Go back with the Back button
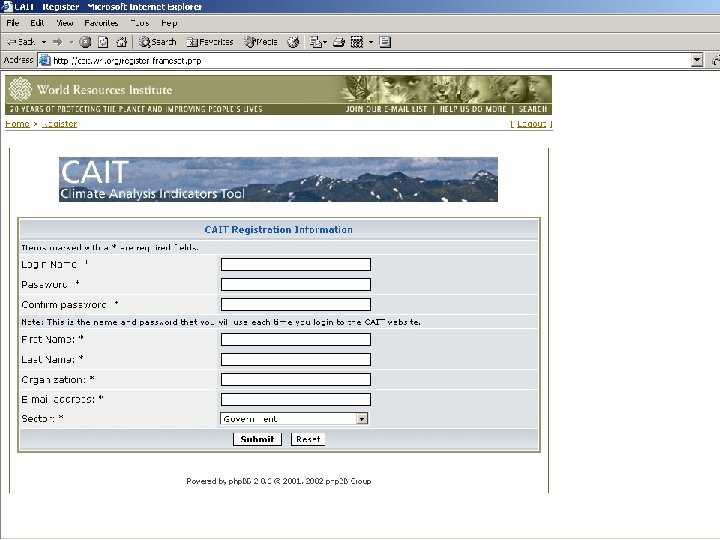 pyautogui.click(x=21, y=42)
